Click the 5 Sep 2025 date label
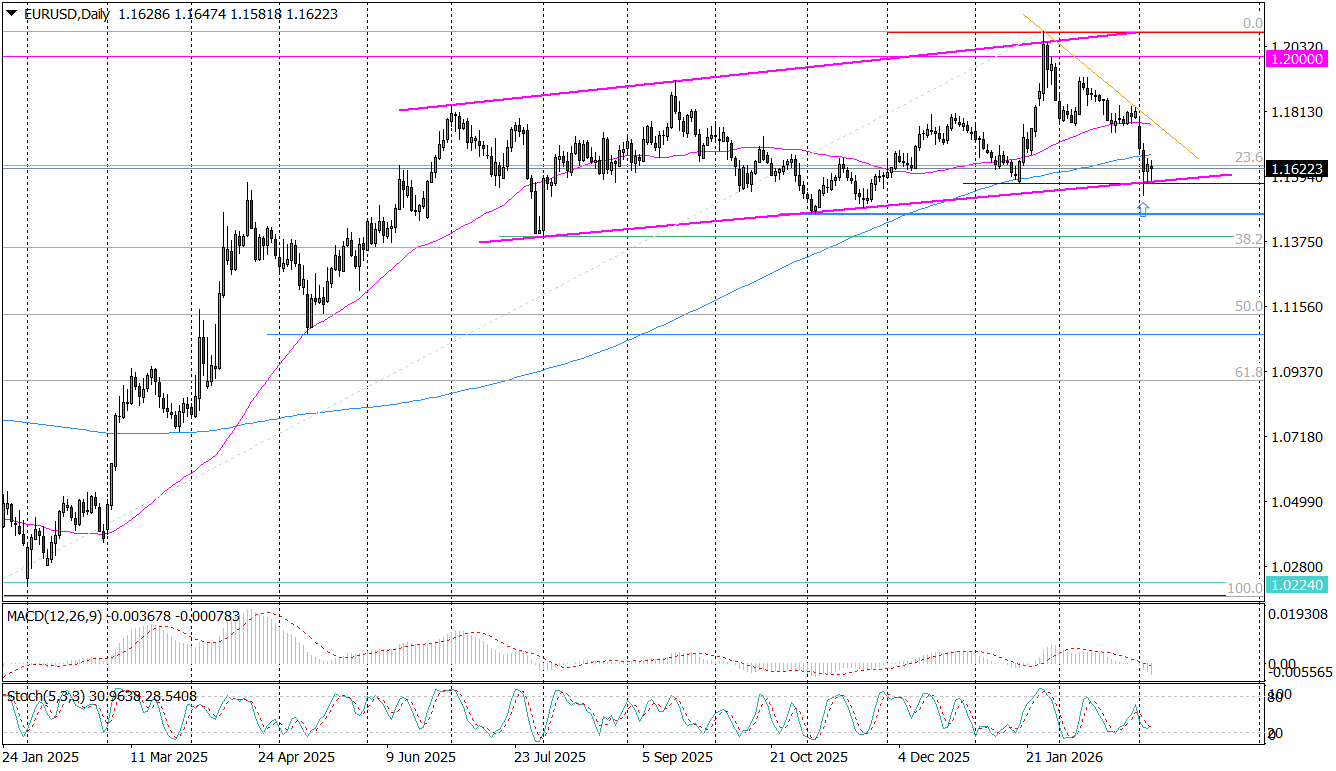The width and height of the screenshot is (1336, 771). pyautogui.click(x=678, y=757)
